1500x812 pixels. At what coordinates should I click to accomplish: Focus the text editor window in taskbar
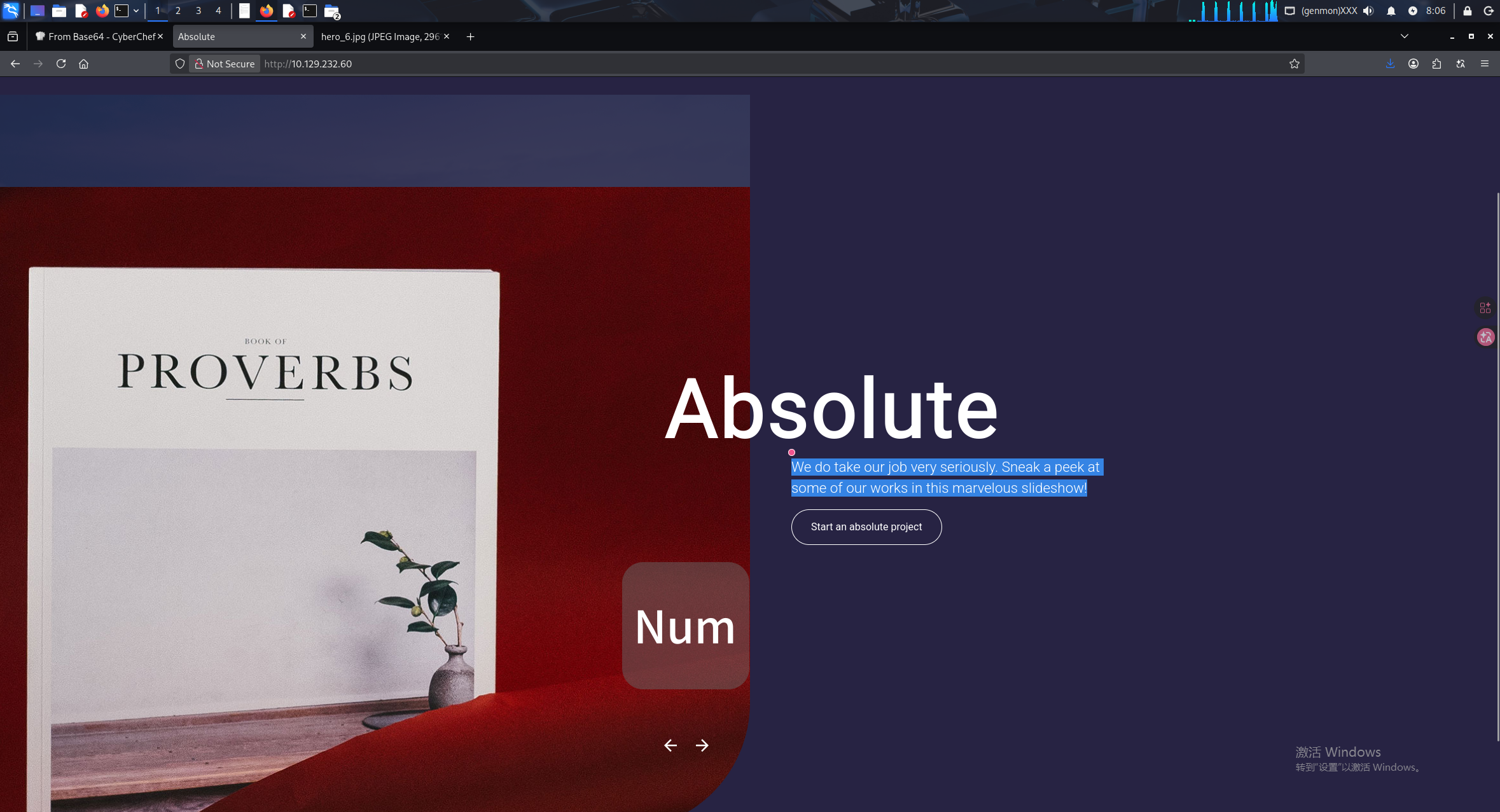coord(288,11)
